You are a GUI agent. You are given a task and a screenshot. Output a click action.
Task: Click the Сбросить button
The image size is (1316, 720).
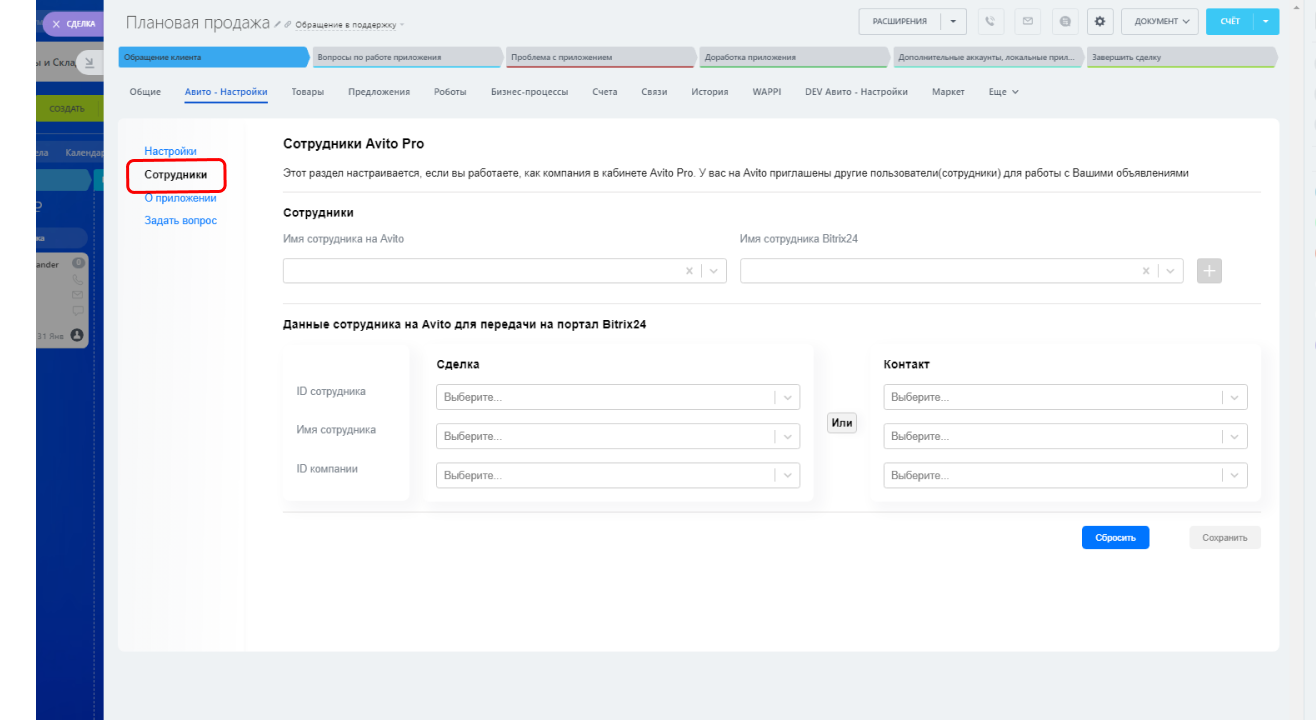coord(1115,537)
